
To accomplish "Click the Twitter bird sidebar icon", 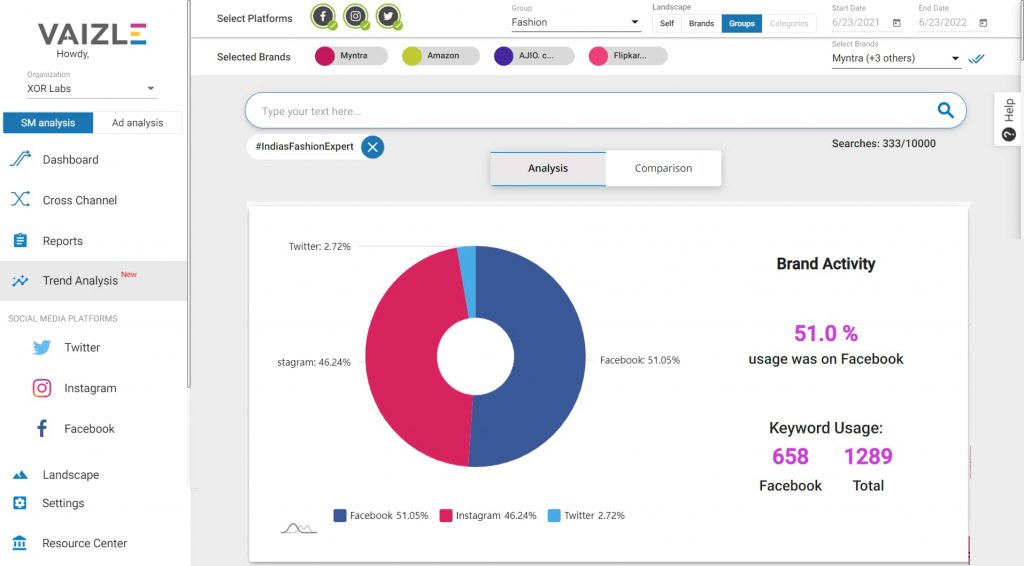I will pyautogui.click(x=42, y=347).
